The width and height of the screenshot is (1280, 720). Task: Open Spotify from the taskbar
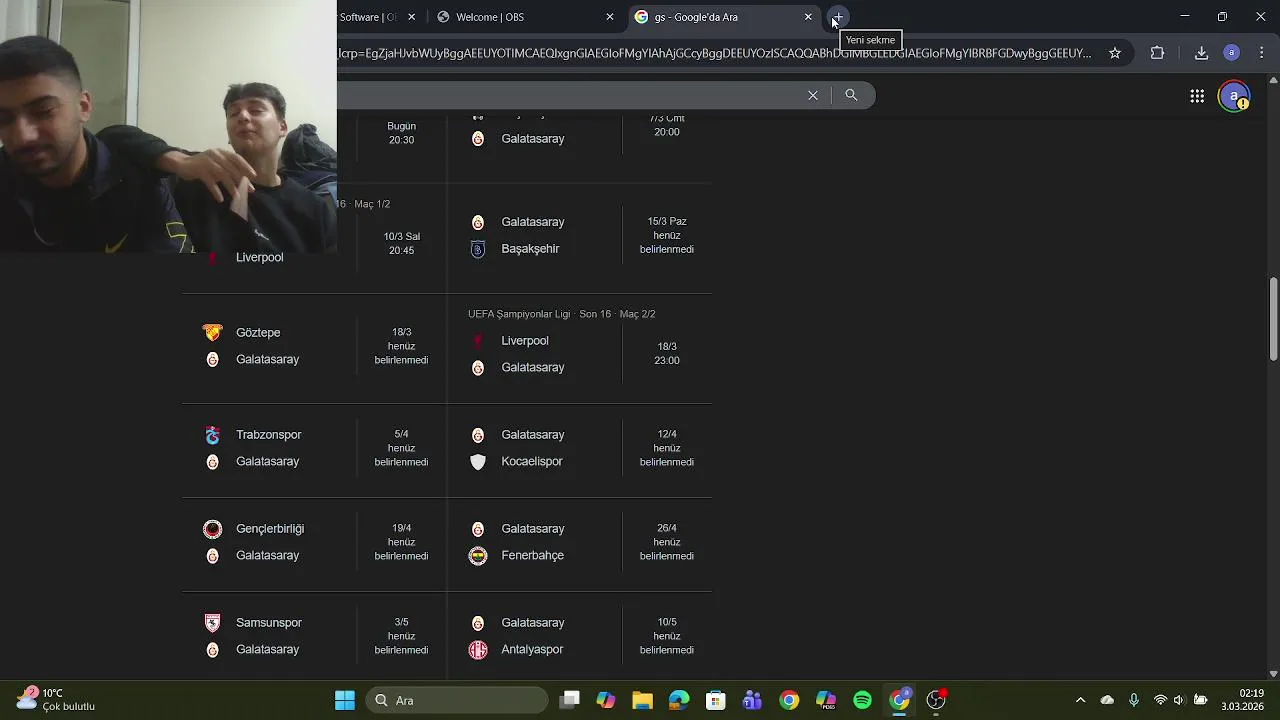[862, 700]
